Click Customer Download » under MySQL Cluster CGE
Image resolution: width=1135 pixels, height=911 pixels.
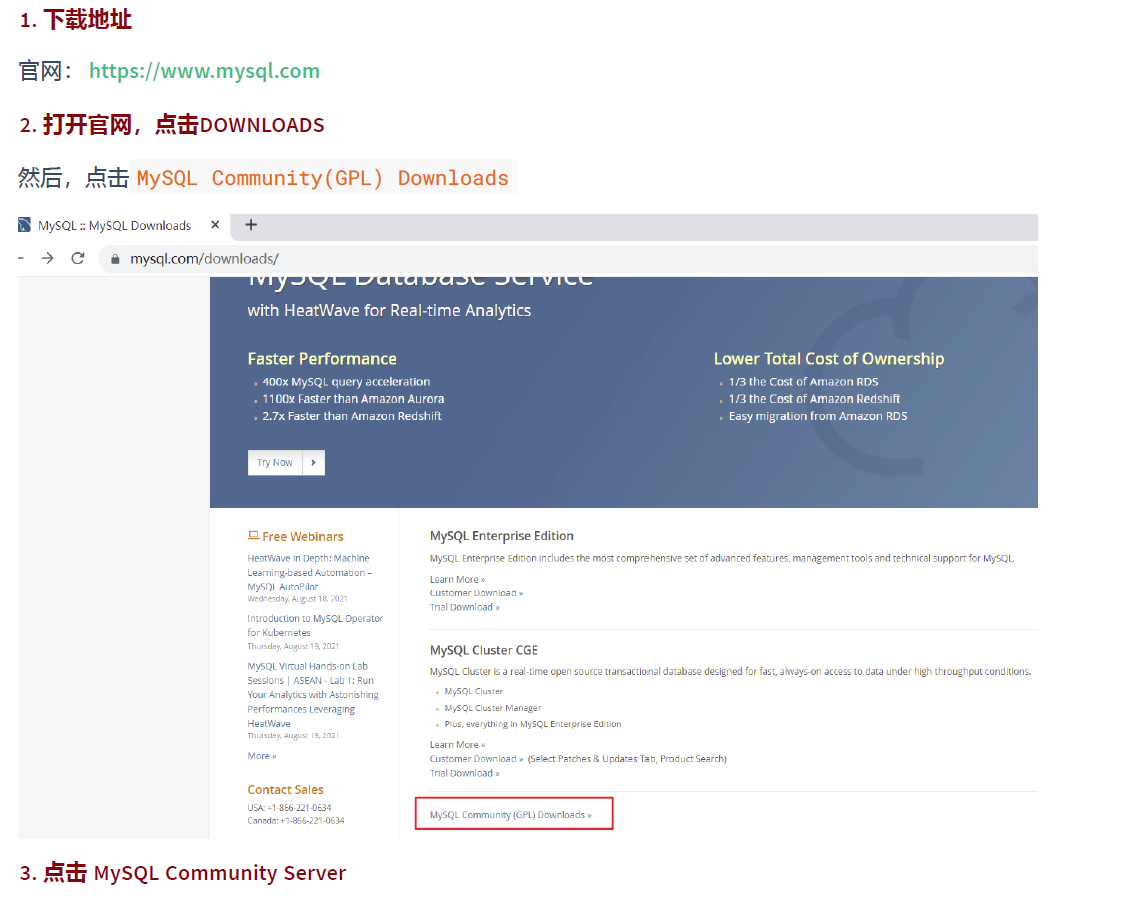[x=476, y=759]
